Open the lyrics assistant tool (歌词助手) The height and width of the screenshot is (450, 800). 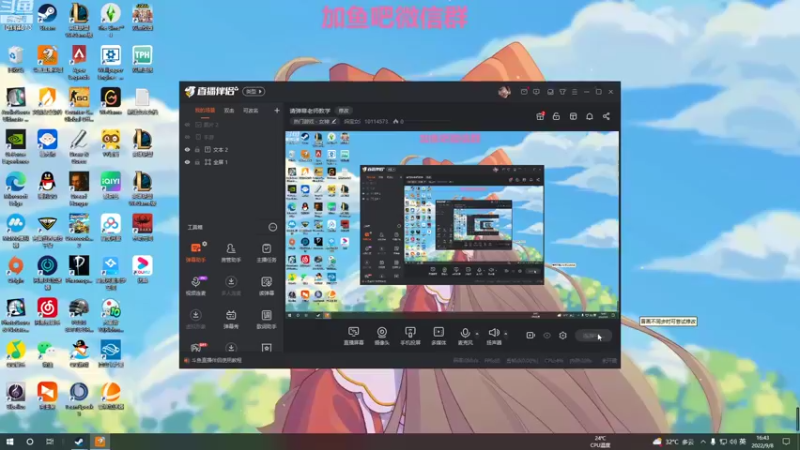[266, 319]
